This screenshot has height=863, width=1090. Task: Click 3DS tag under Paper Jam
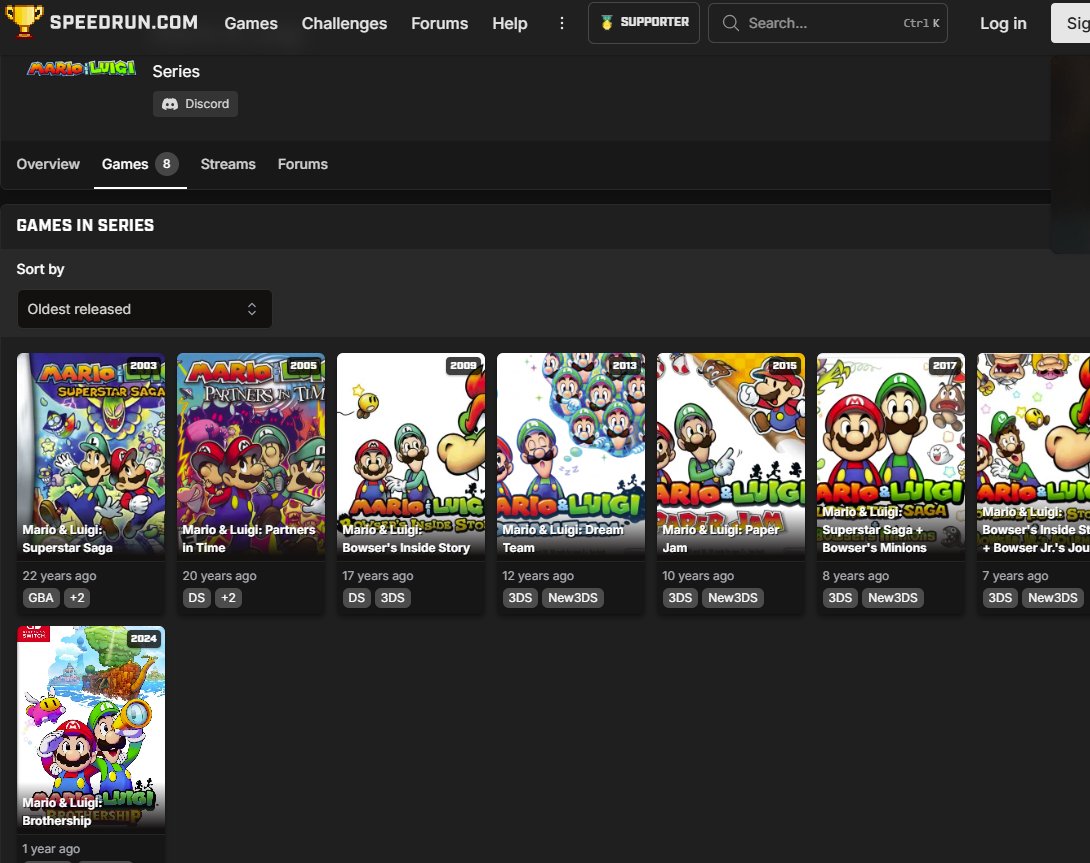coord(680,597)
